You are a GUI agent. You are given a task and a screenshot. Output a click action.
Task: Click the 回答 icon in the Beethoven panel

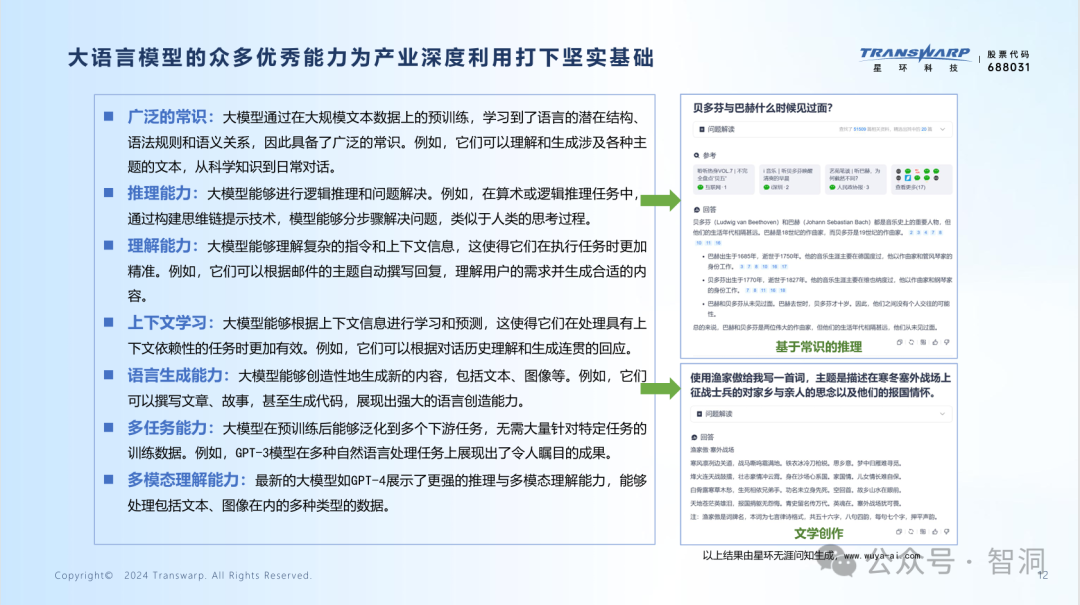click(x=696, y=209)
